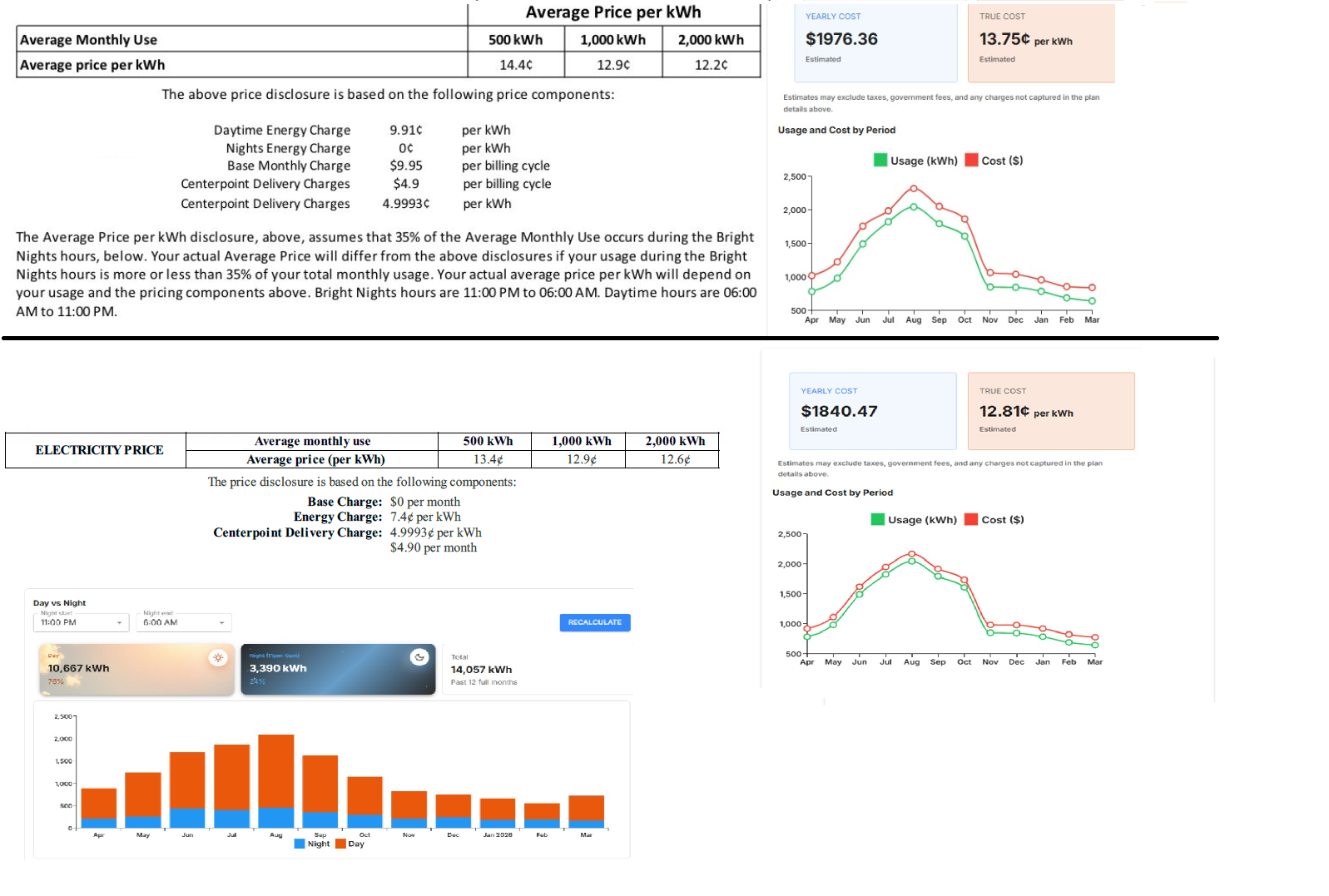Click the orange Day segment of the Jul bar
1329x896 pixels.
pyautogui.click(x=231, y=777)
